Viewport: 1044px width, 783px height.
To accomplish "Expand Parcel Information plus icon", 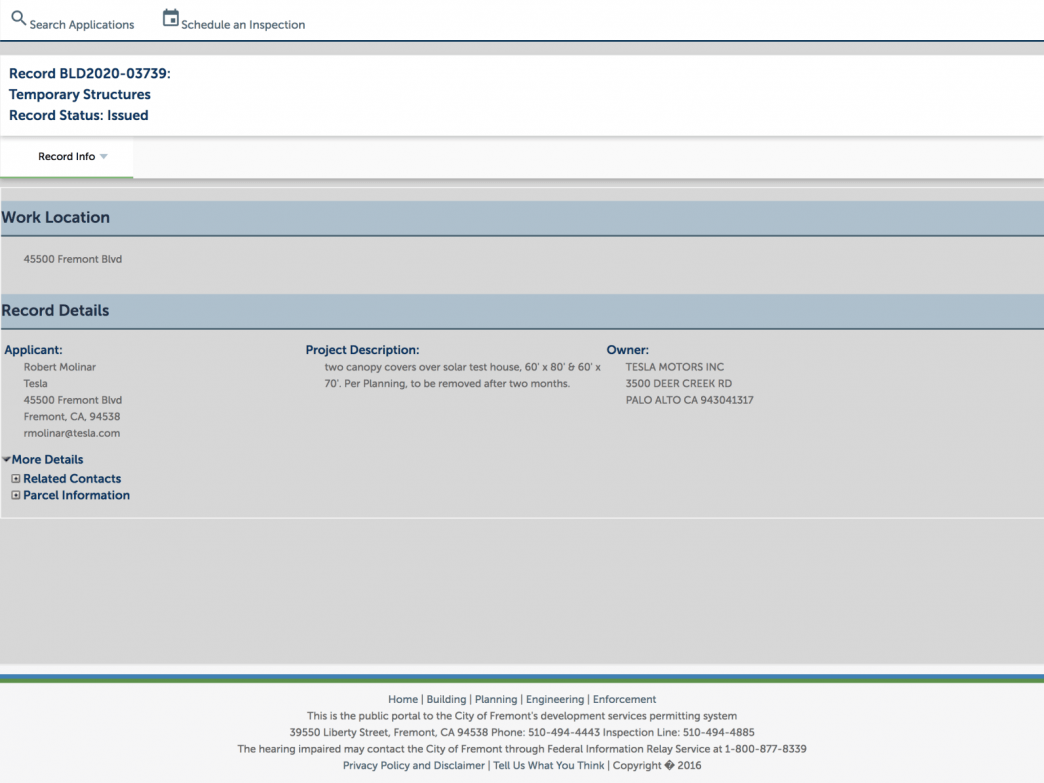I will (16, 495).
